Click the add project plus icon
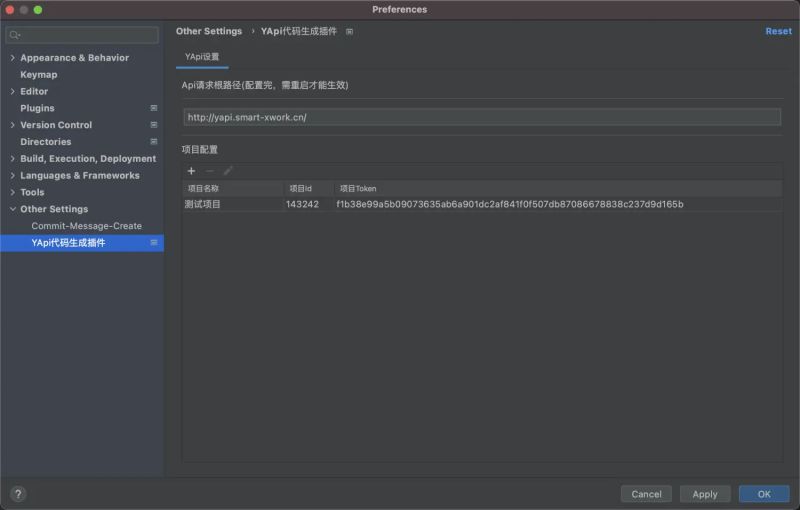Image resolution: width=800 pixels, height=510 pixels. tap(191, 171)
